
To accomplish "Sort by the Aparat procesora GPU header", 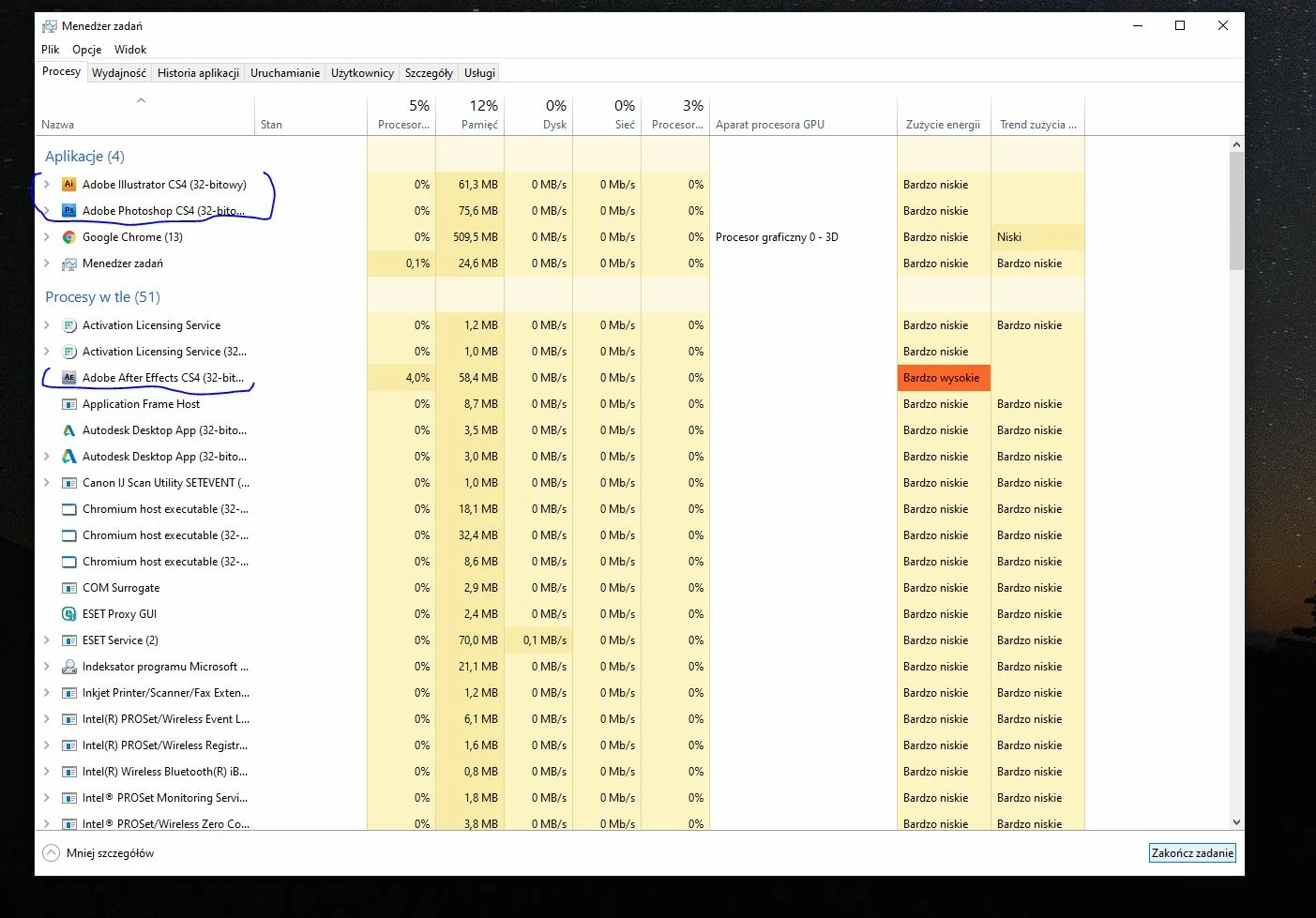I will point(803,116).
